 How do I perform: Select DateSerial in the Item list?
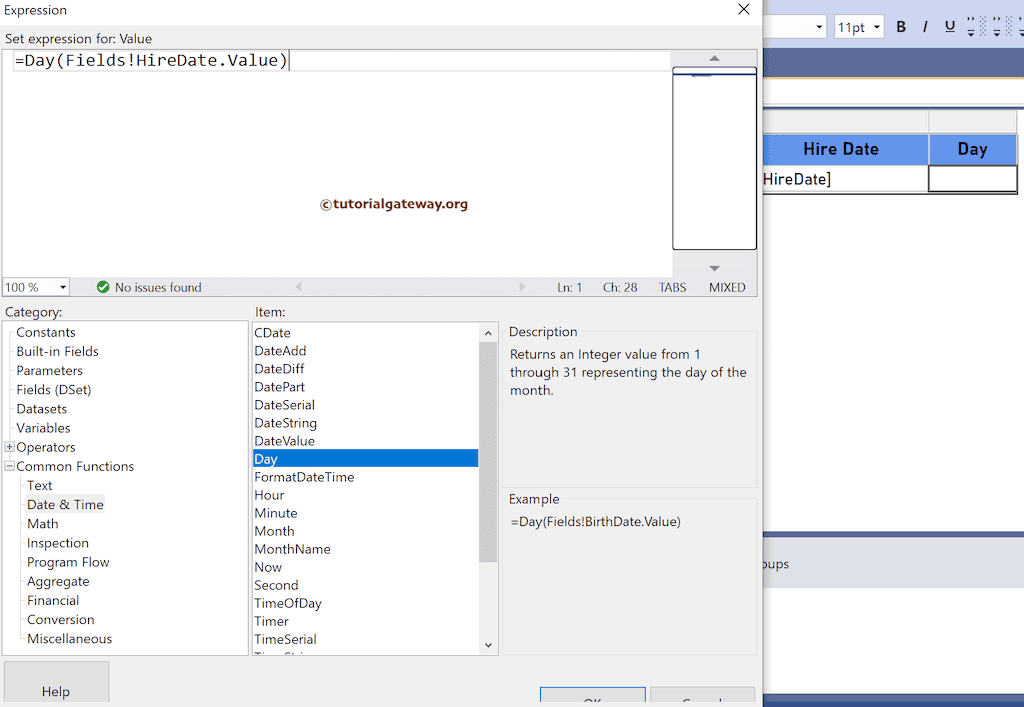pos(366,405)
